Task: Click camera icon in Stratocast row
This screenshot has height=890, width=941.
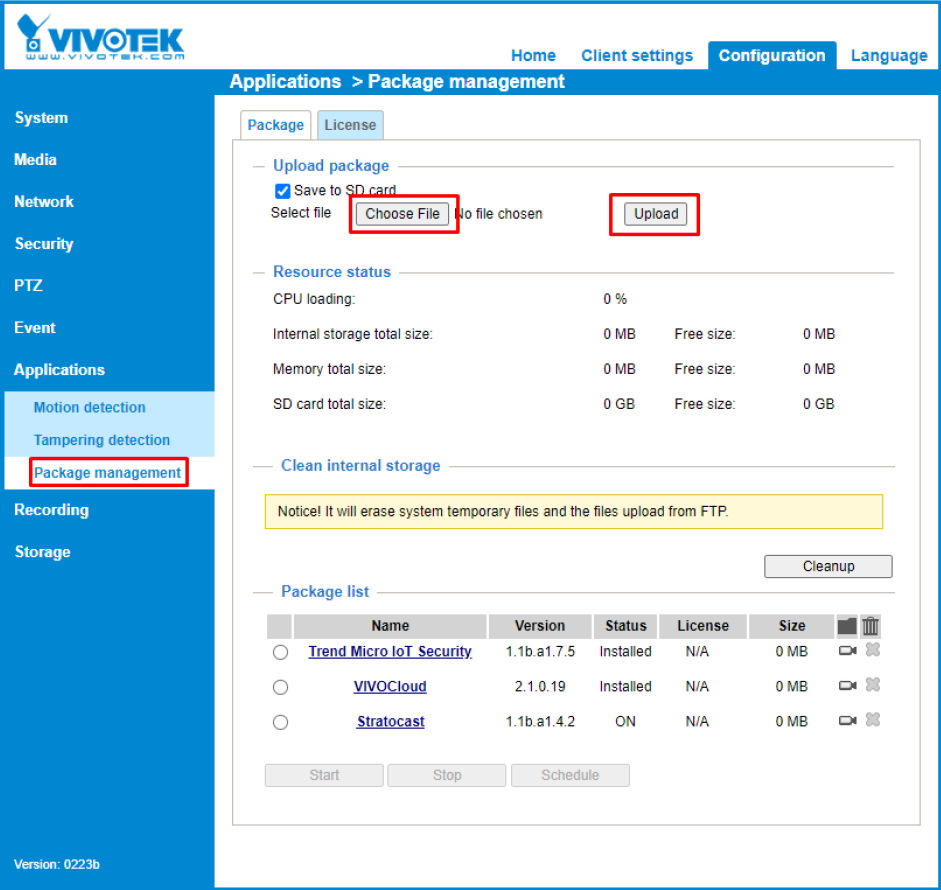Action: point(847,721)
